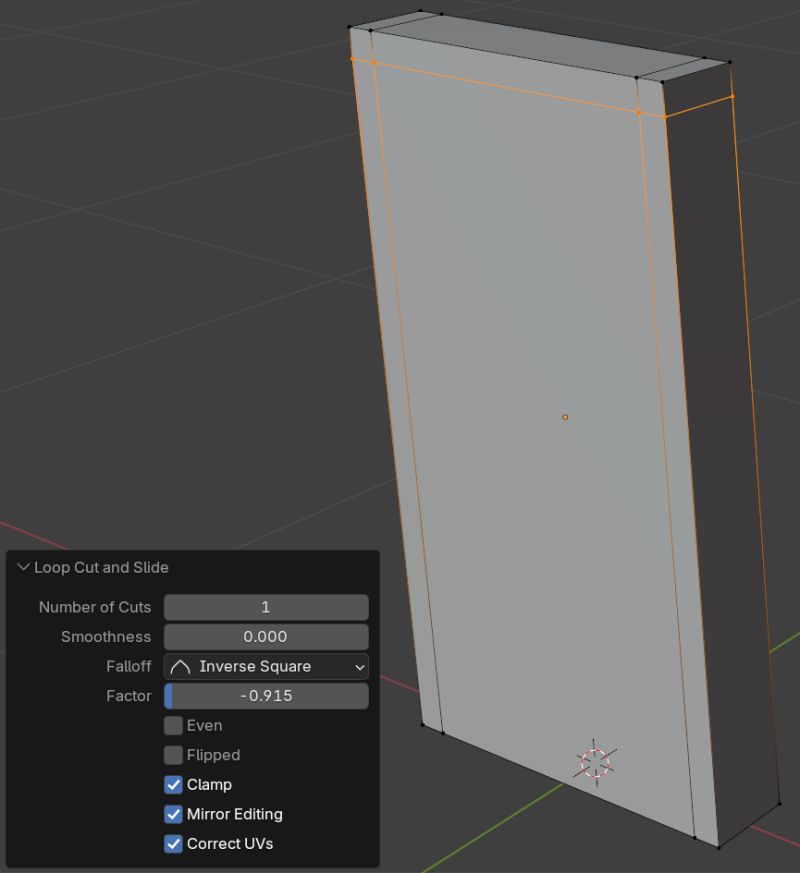Viewport: 800px width, 873px height.
Task: Enable the Flipped checkbox
Action: click(174, 755)
